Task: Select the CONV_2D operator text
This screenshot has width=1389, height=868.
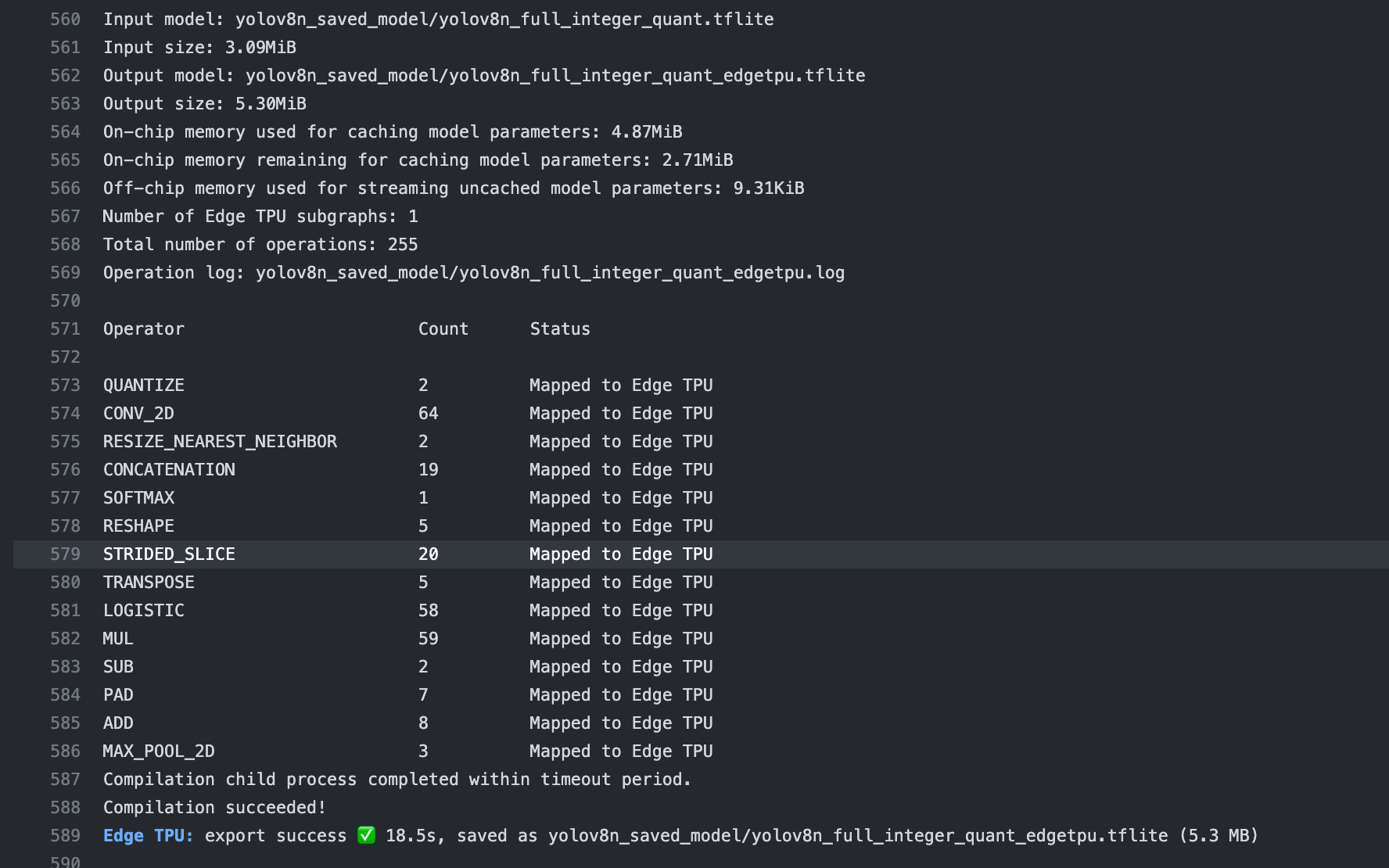Action: click(x=138, y=413)
